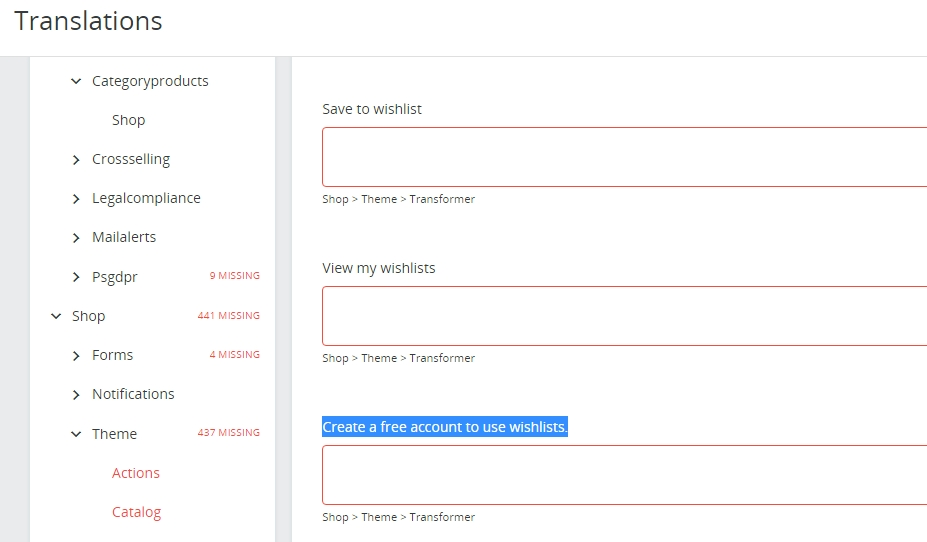Click breadcrumb under Save to wishlist field
This screenshot has height=542, width=927.
[x=398, y=199]
